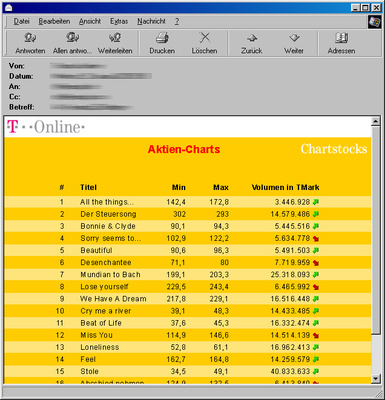Go to the previous message with Zurück

click(x=252, y=38)
